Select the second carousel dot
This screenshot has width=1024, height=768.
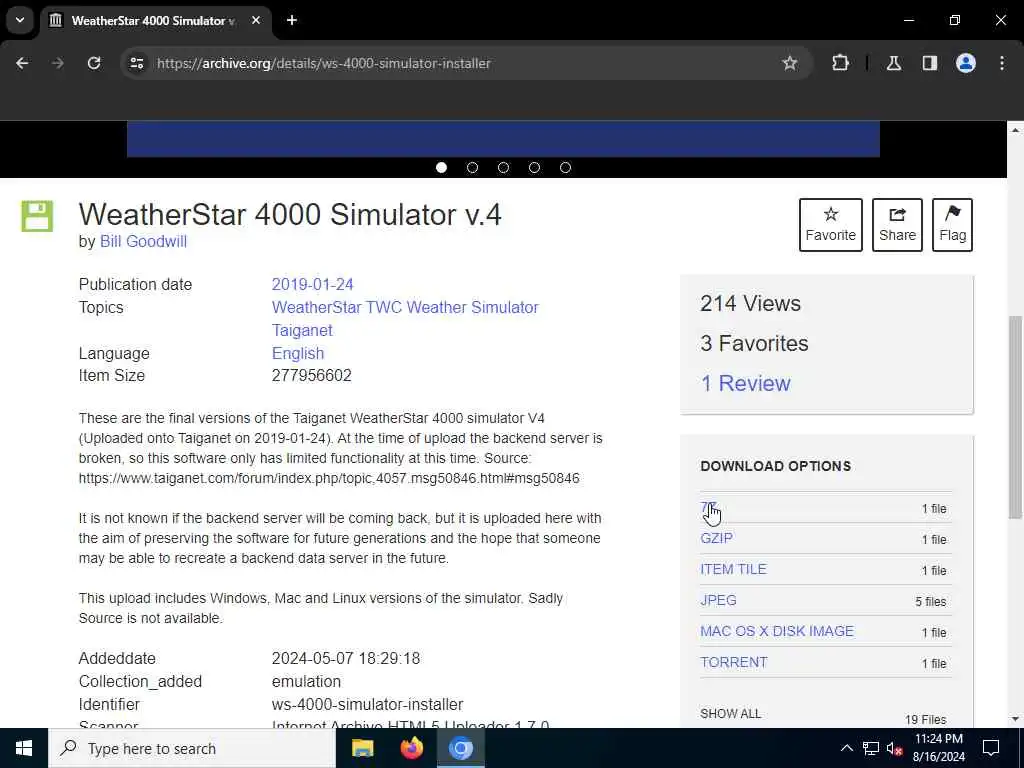coord(472,168)
